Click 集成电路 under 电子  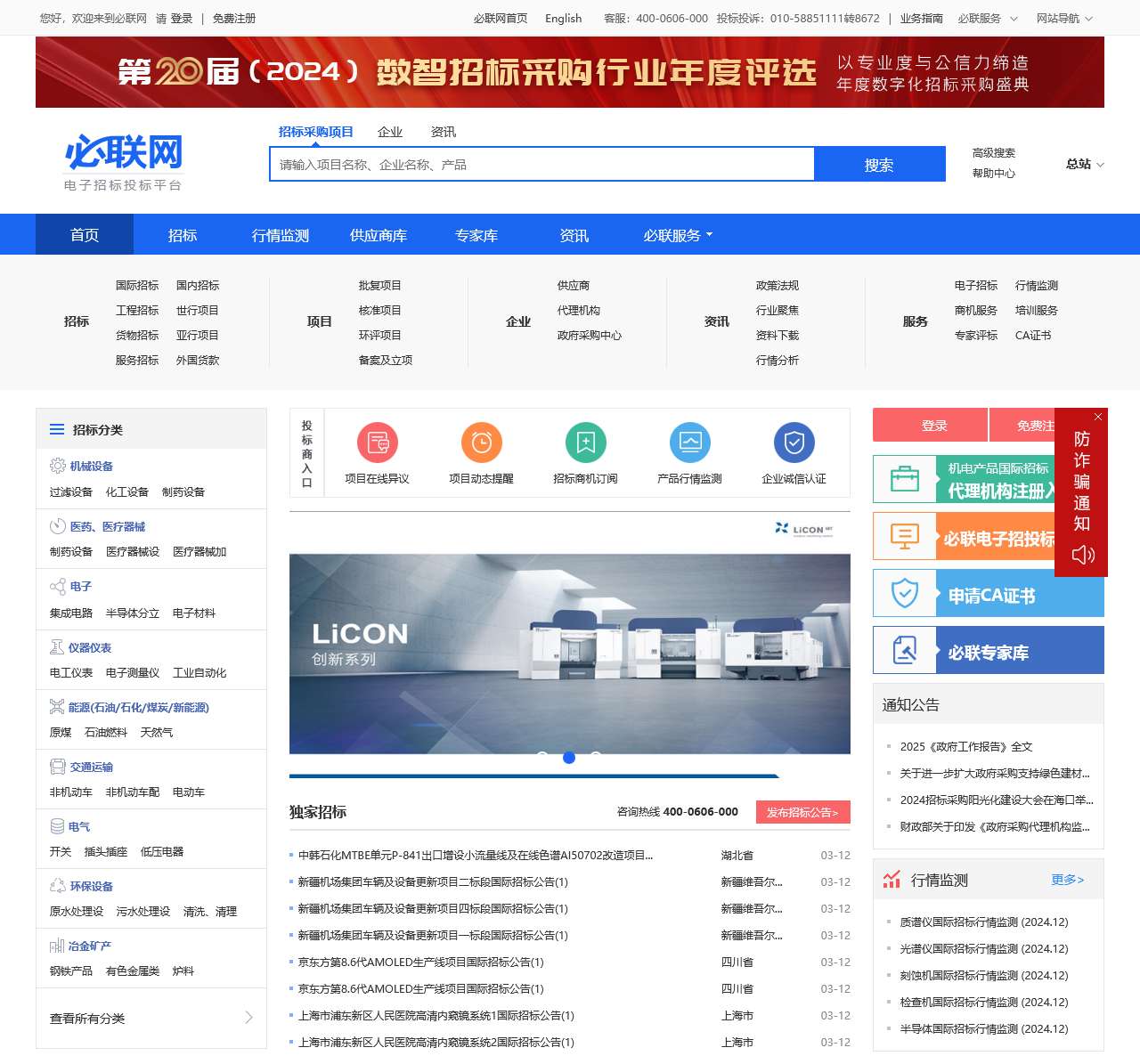pyautogui.click(x=71, y=613)
